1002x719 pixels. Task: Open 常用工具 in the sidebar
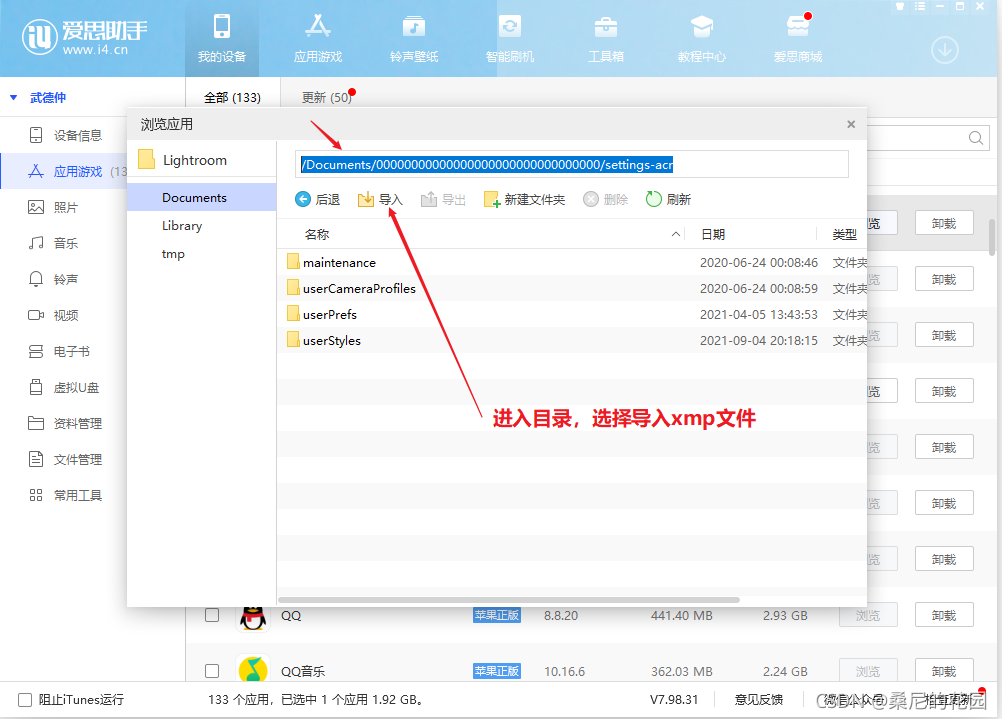click(65, 495)
